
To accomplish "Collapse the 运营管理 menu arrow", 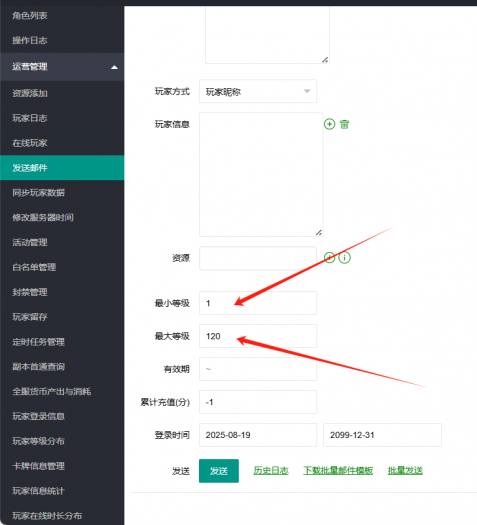I will pyautogui.click(x=114, y=67).
